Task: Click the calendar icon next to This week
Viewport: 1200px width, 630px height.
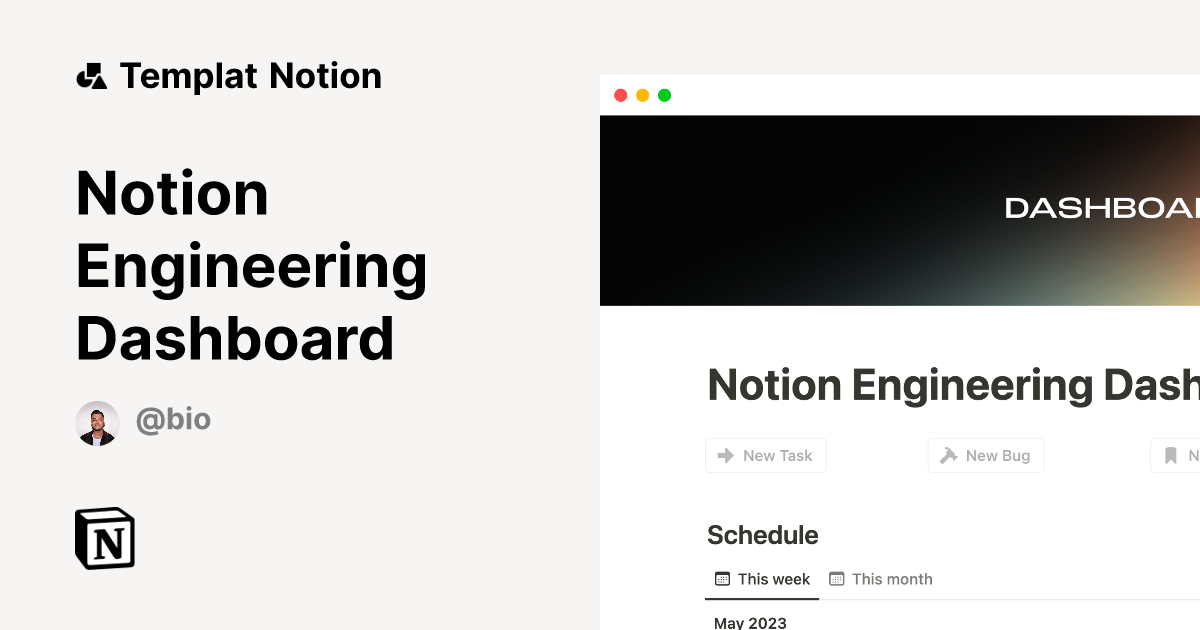Action: click(721, 578)
